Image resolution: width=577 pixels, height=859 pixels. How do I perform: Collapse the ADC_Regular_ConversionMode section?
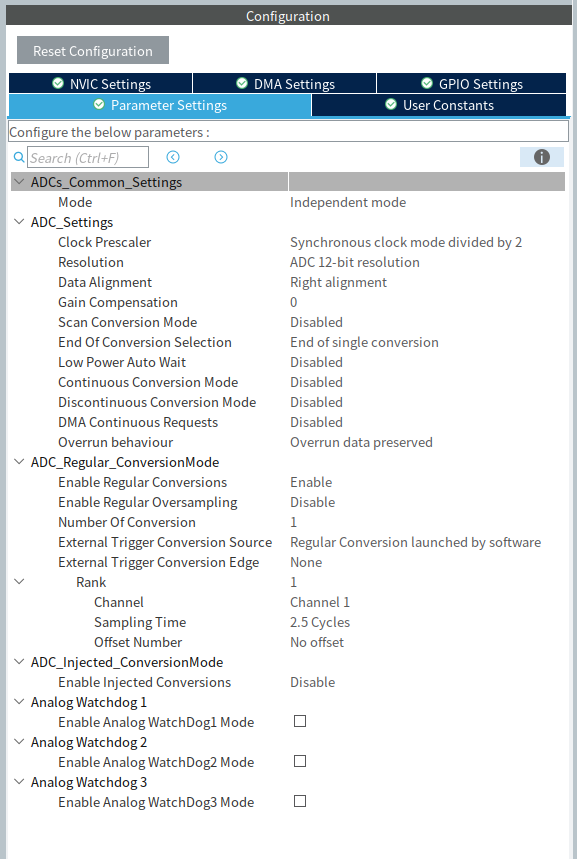pos(19,462)
